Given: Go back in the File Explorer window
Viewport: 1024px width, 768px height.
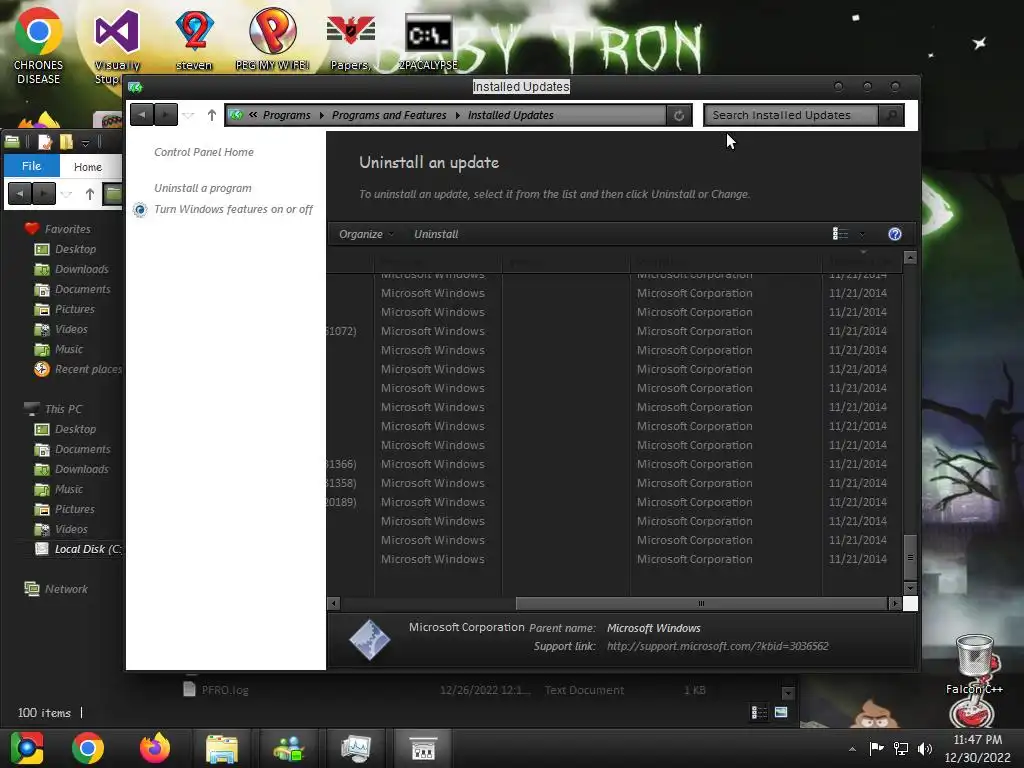Looking at the screenshot, I should 20,193.
